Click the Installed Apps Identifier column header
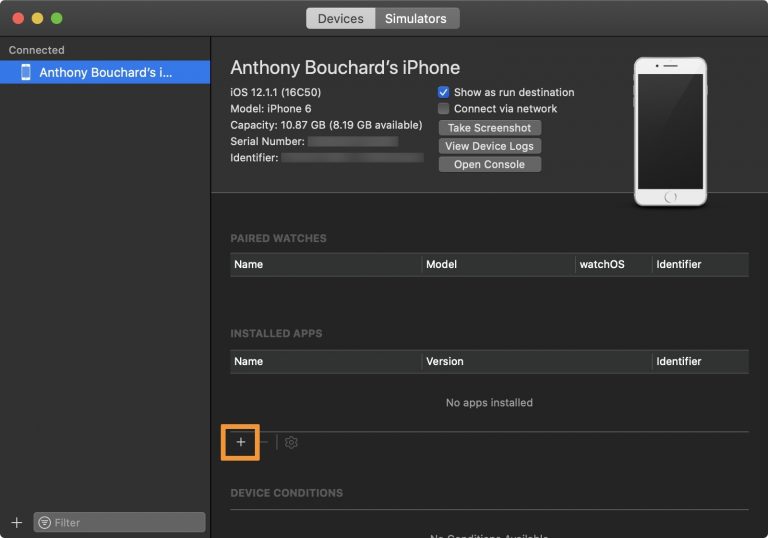This screenshot has width=768, height=538. 700,361
